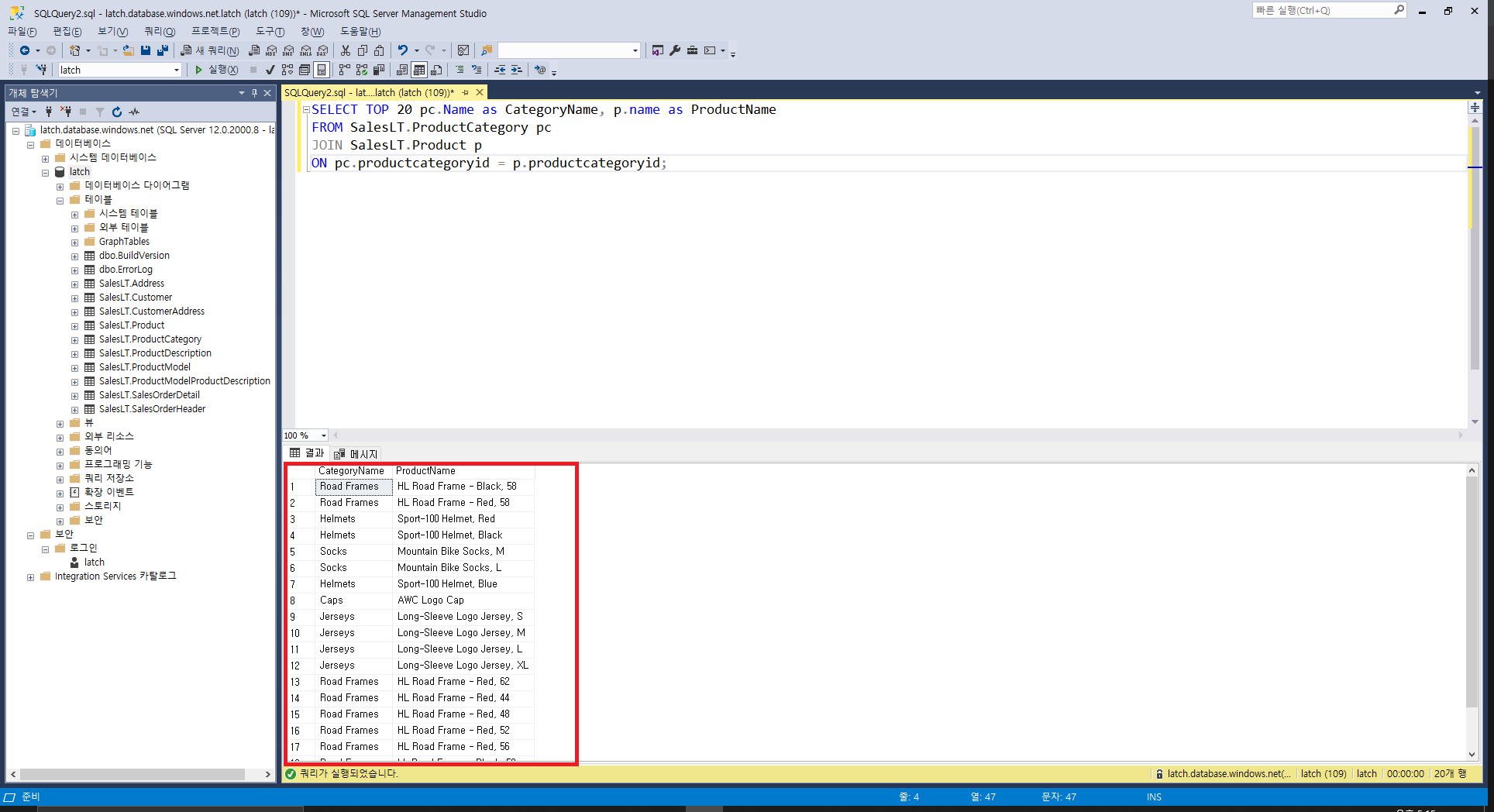Run the query with 실행 button
Viewport: 1494px width, 812px height.
(216, 70)
